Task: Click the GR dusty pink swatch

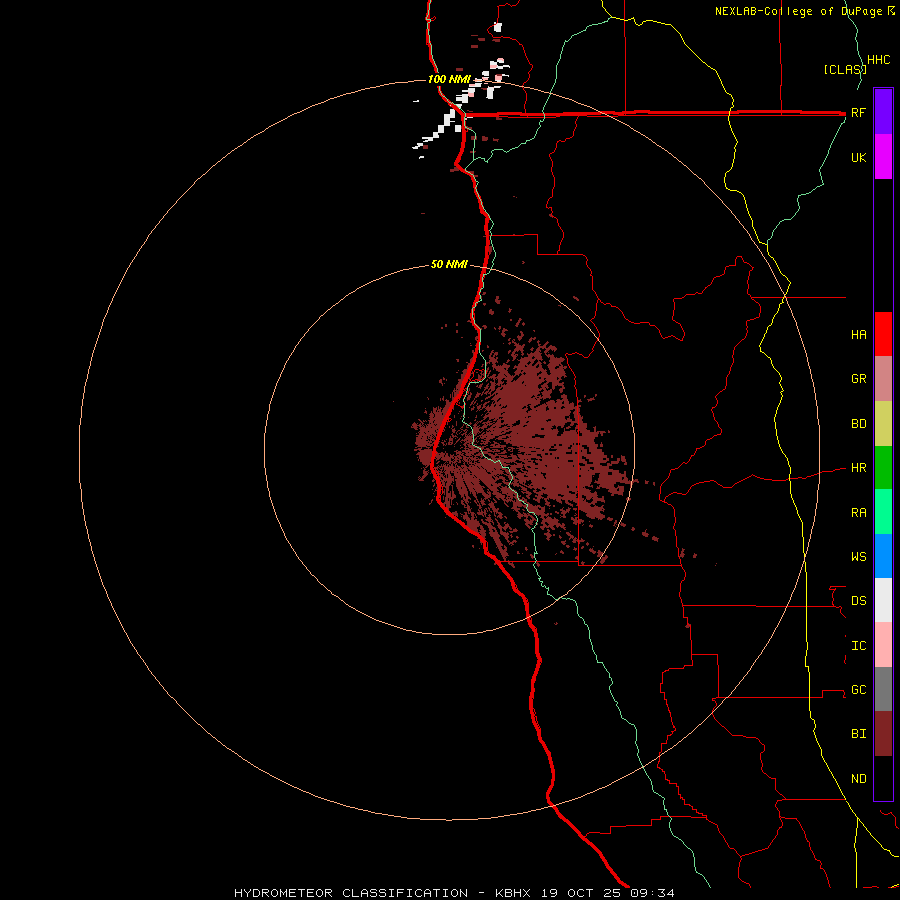Action: pyautogui.click(x=883, y=379)
